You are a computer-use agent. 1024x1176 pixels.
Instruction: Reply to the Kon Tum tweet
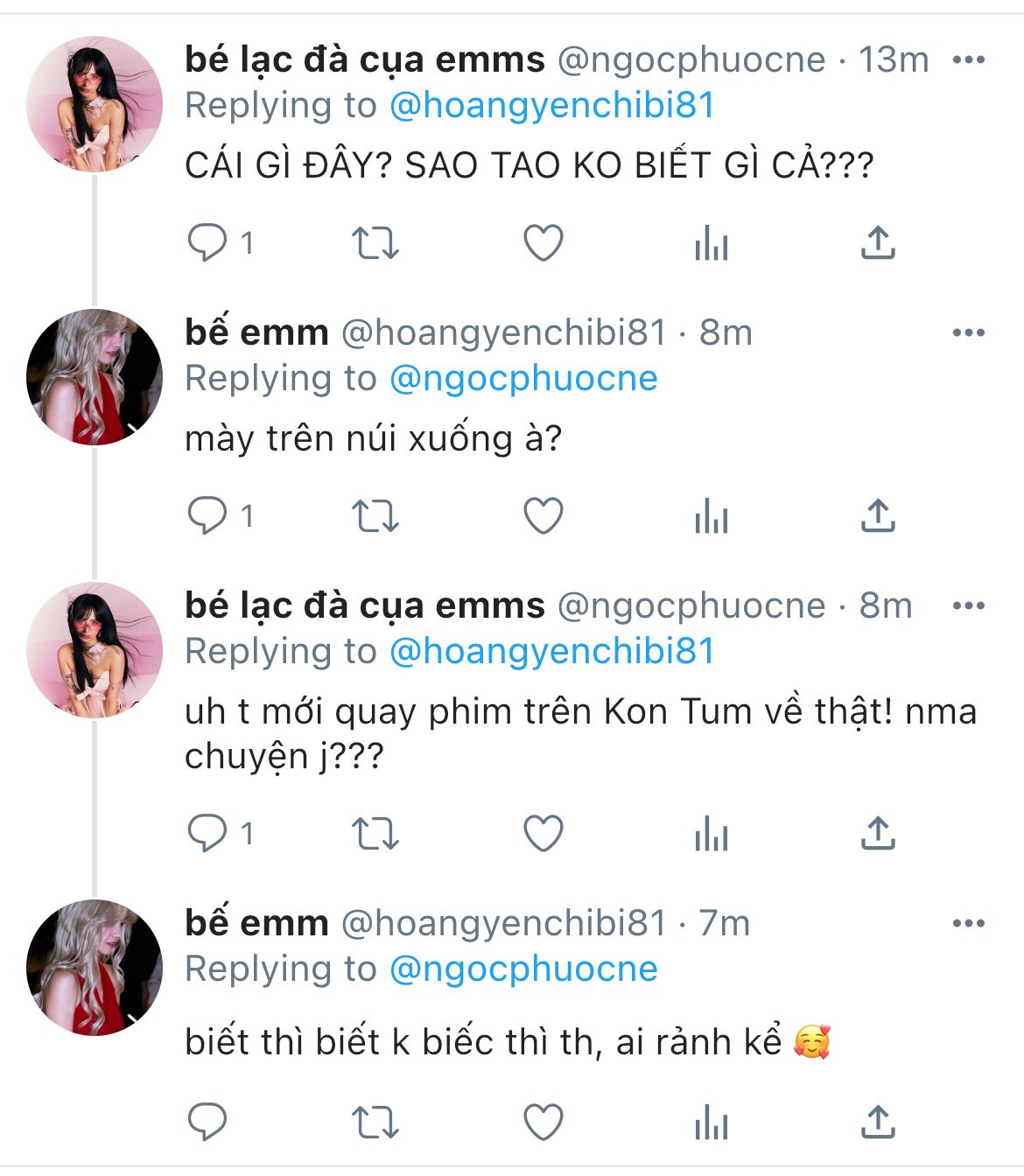[207, 834]
